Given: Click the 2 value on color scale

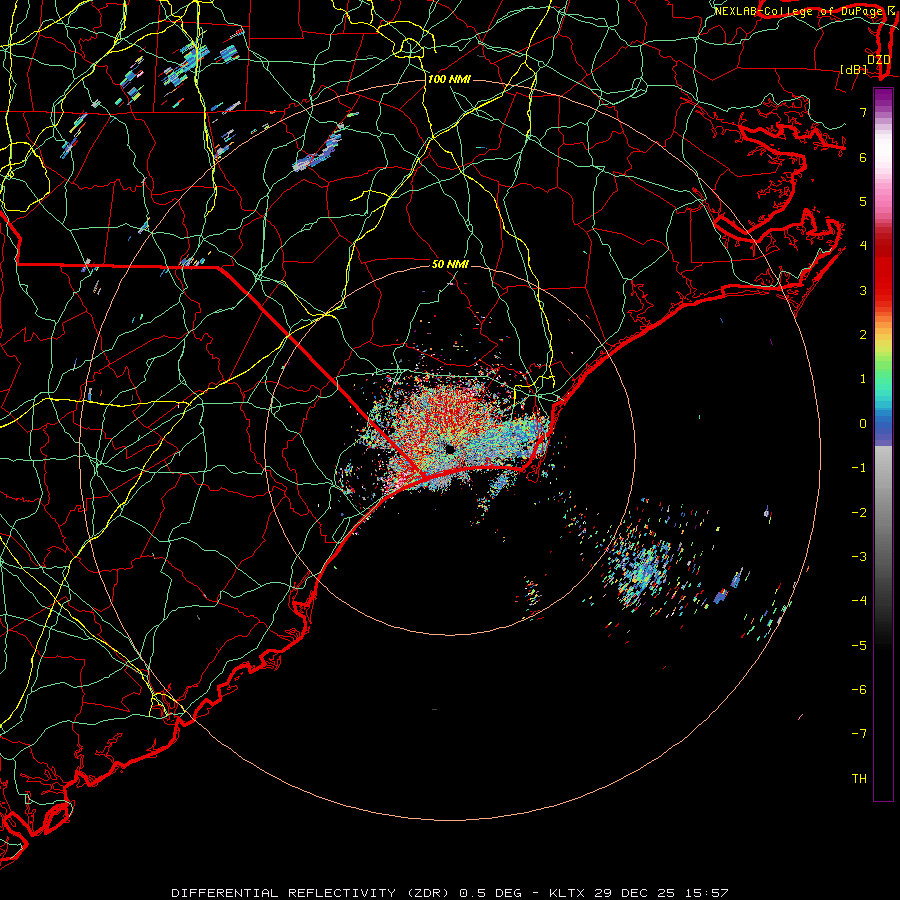Looking at the screenshot, I should (x=863, y=334).
